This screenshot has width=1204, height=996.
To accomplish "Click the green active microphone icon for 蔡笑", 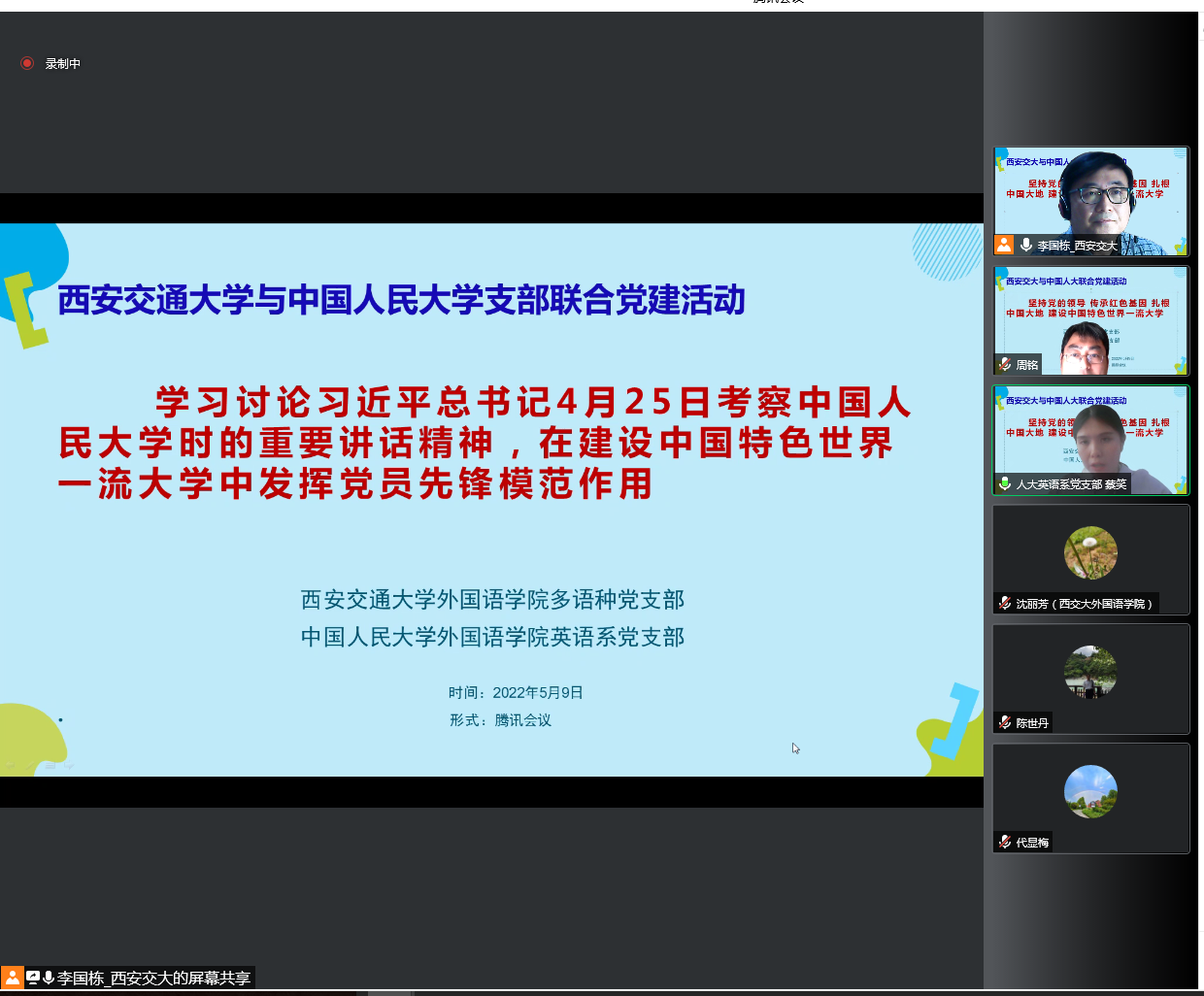I will 1005,483.
